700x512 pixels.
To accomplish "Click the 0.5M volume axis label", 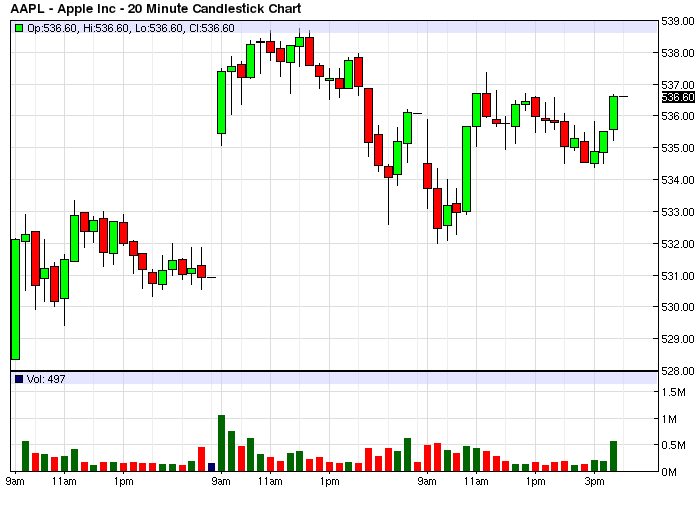I will pos(673,445).
